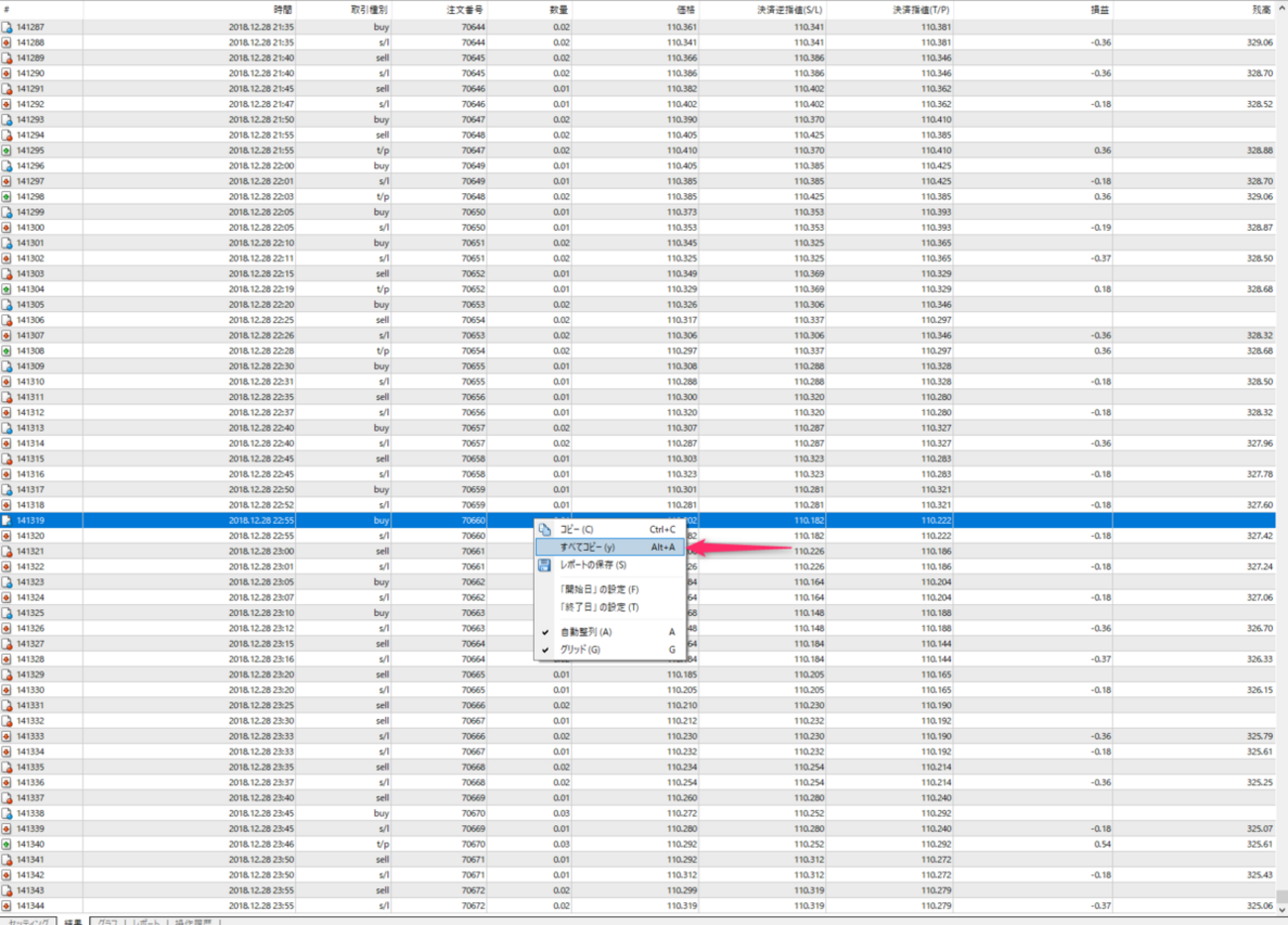
Task: Click the take-profit icon for row 141340
Action: (7, 844)
